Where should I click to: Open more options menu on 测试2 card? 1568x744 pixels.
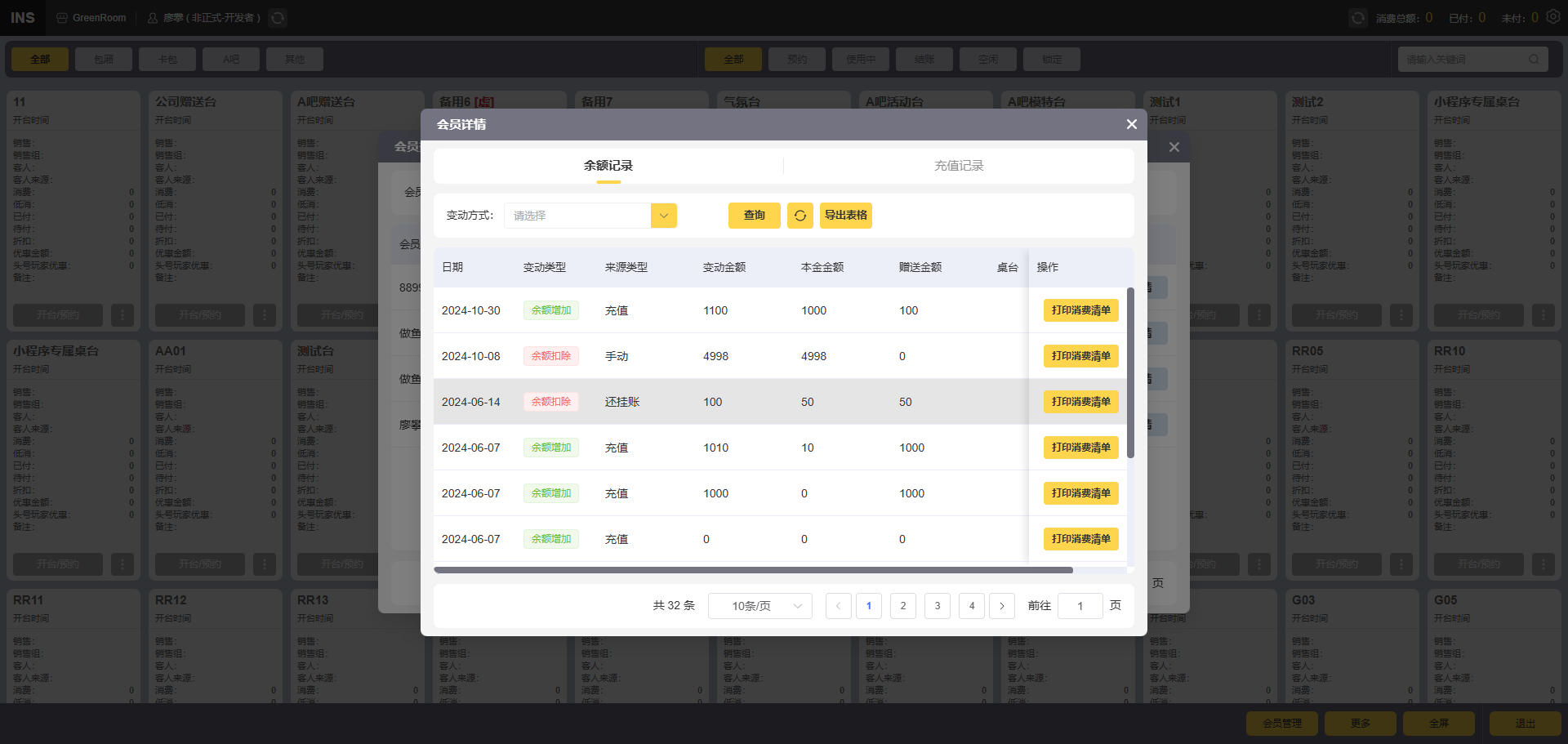click(x=1401, y=315)
